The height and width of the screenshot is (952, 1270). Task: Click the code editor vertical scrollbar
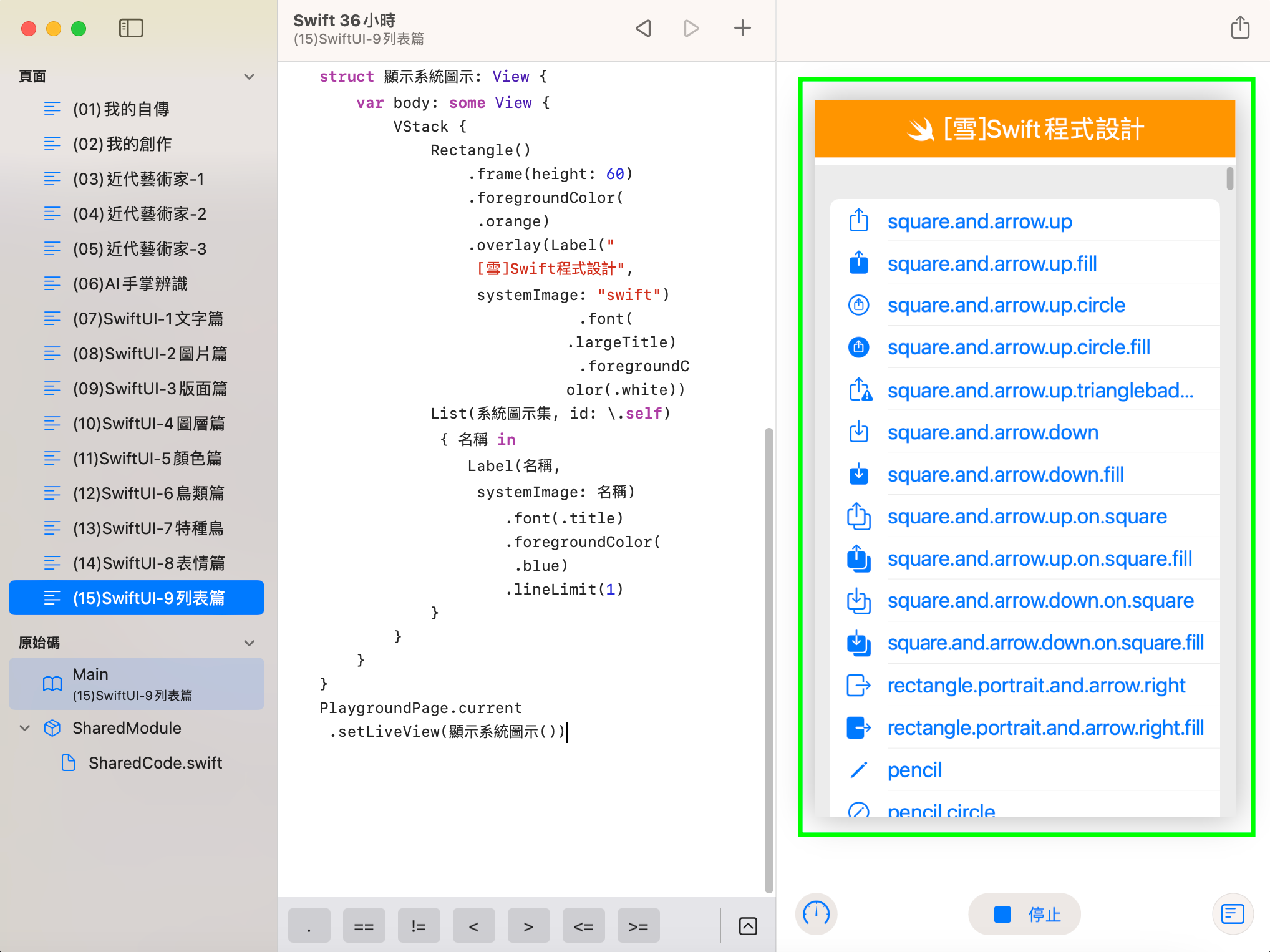[768, 660]
